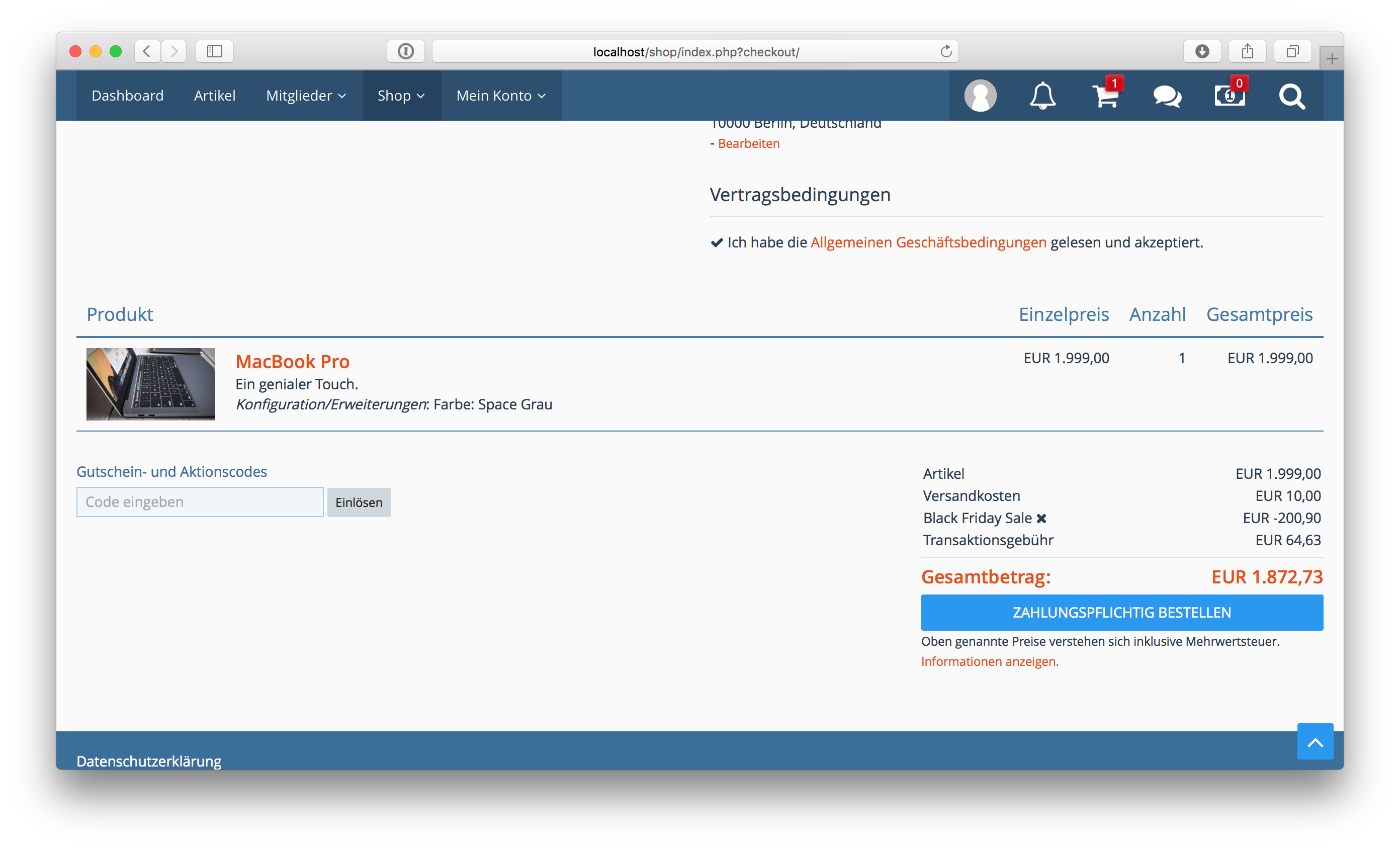Open the Artikel menu item
The image size is (1400, 850).
[215, 96]
